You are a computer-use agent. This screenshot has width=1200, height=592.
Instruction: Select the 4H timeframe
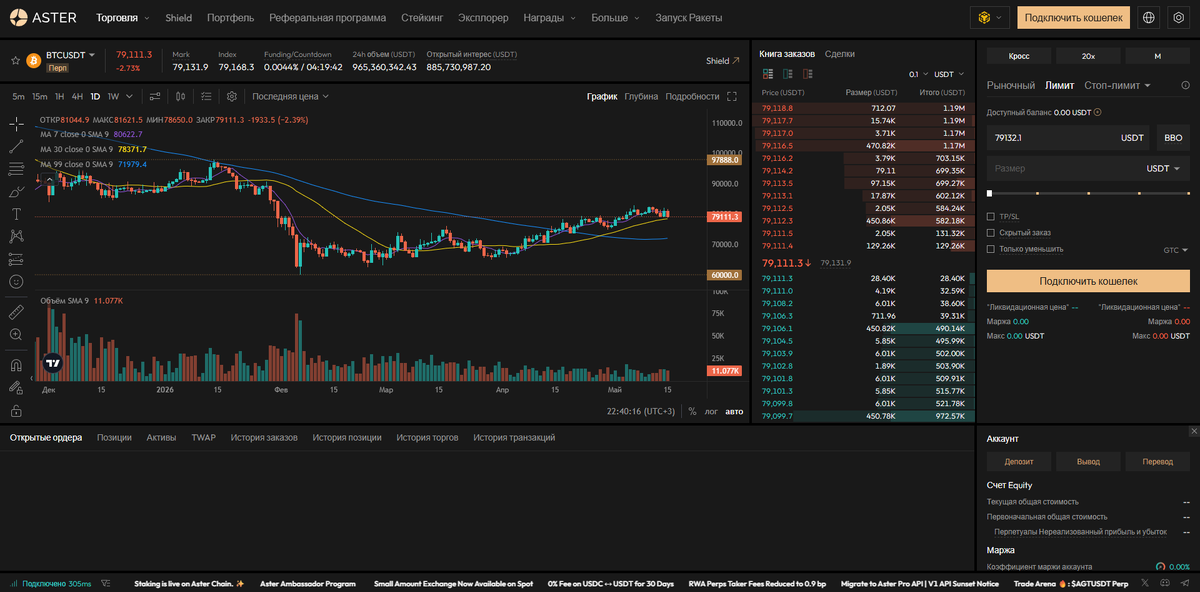(77, 97)
